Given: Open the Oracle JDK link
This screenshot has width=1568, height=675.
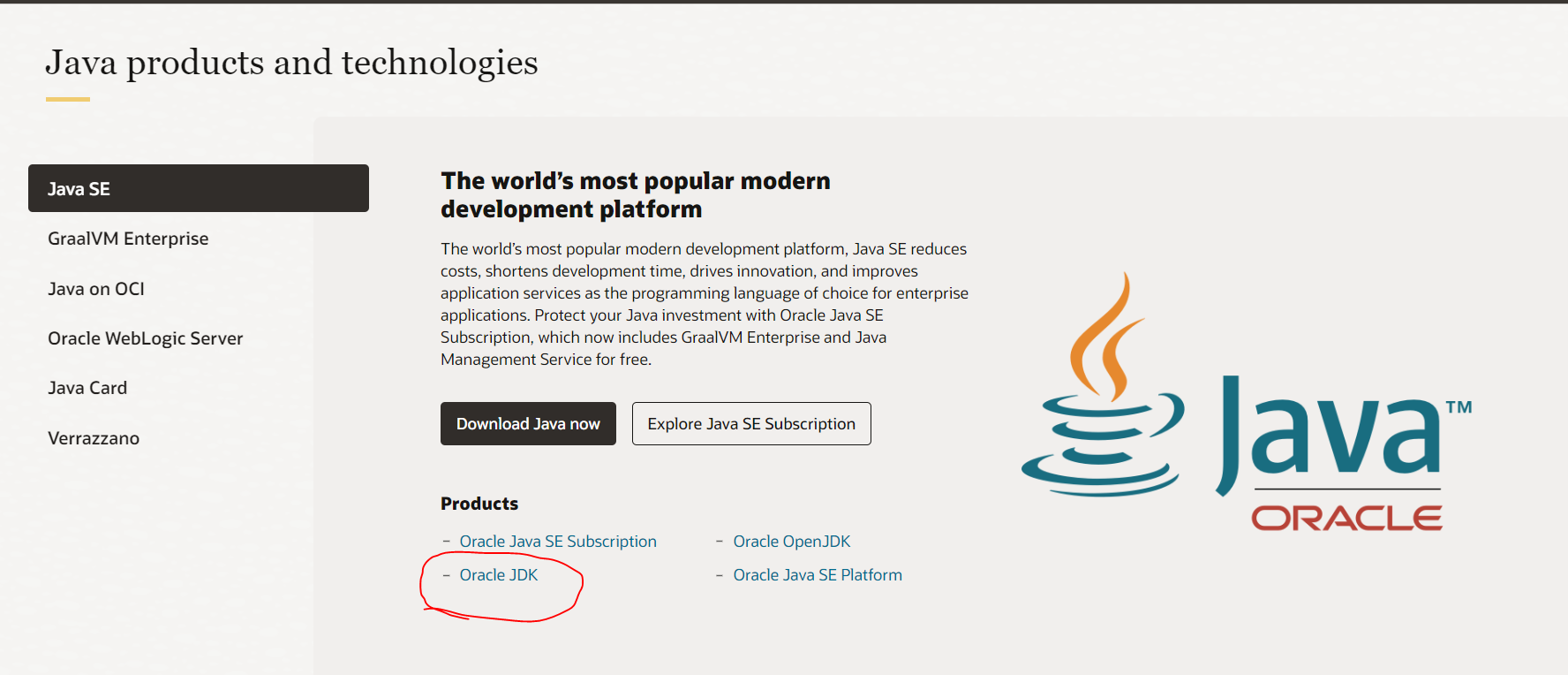Looking at the screenshot, I should [x=499, y=575].
